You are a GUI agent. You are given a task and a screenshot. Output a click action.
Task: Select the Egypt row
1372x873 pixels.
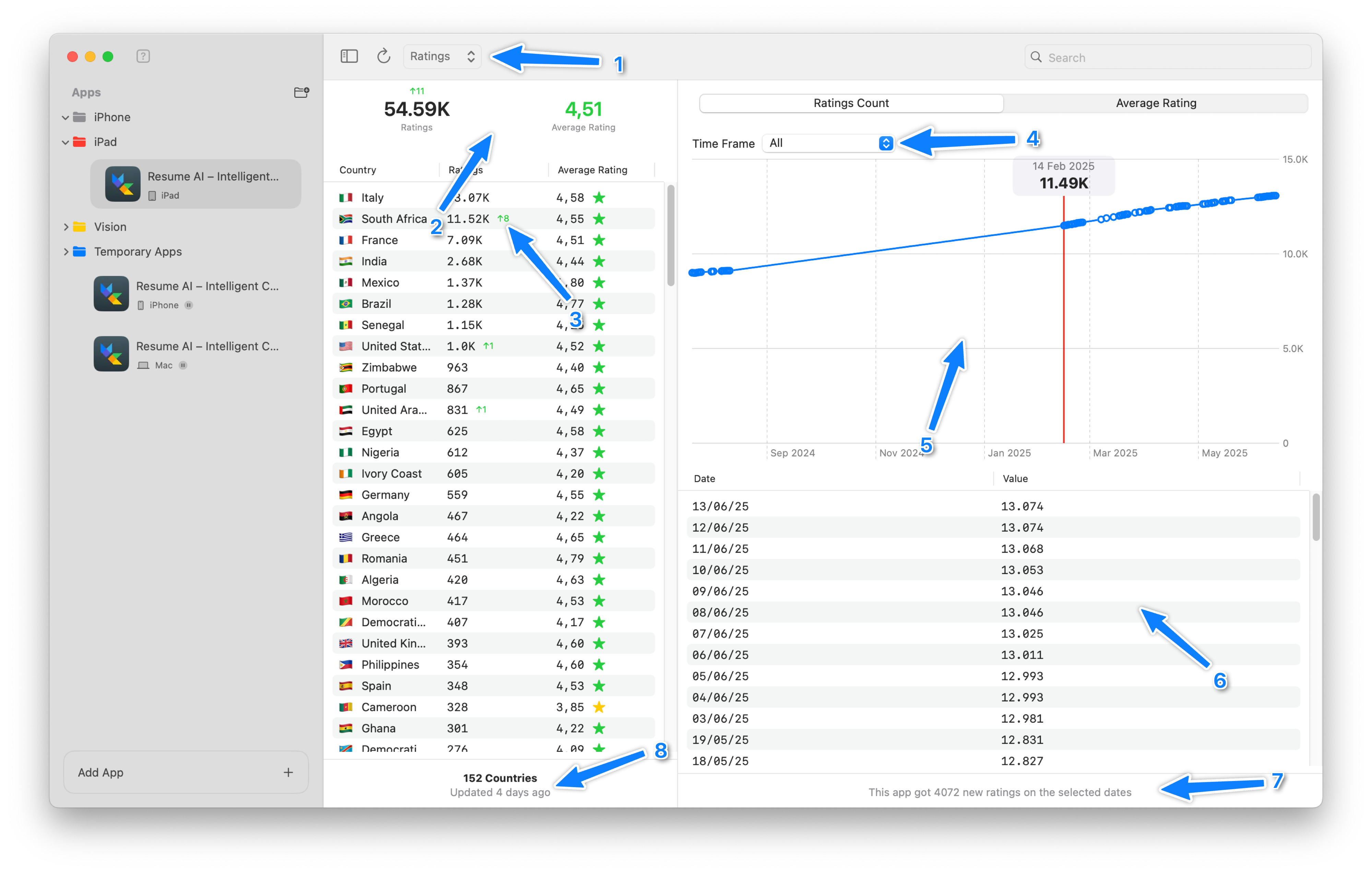(494, 431)
